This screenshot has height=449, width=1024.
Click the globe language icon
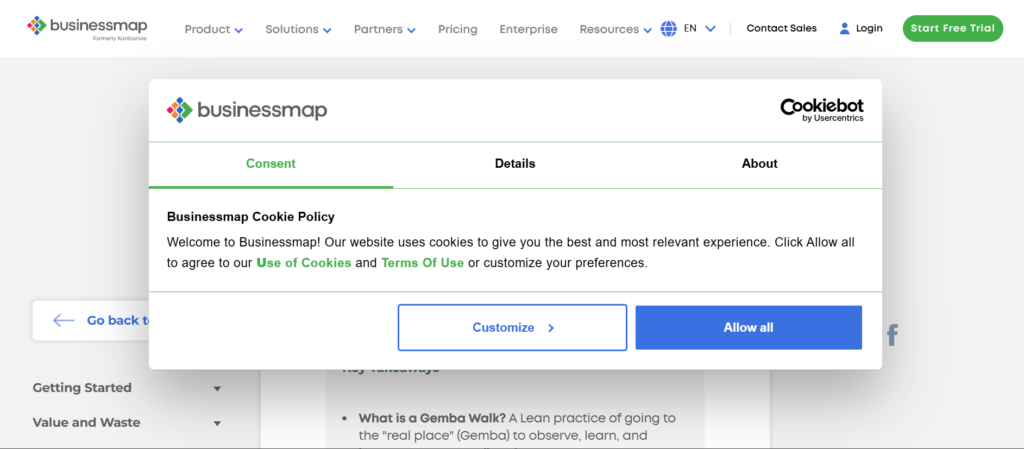pos(669,29)
